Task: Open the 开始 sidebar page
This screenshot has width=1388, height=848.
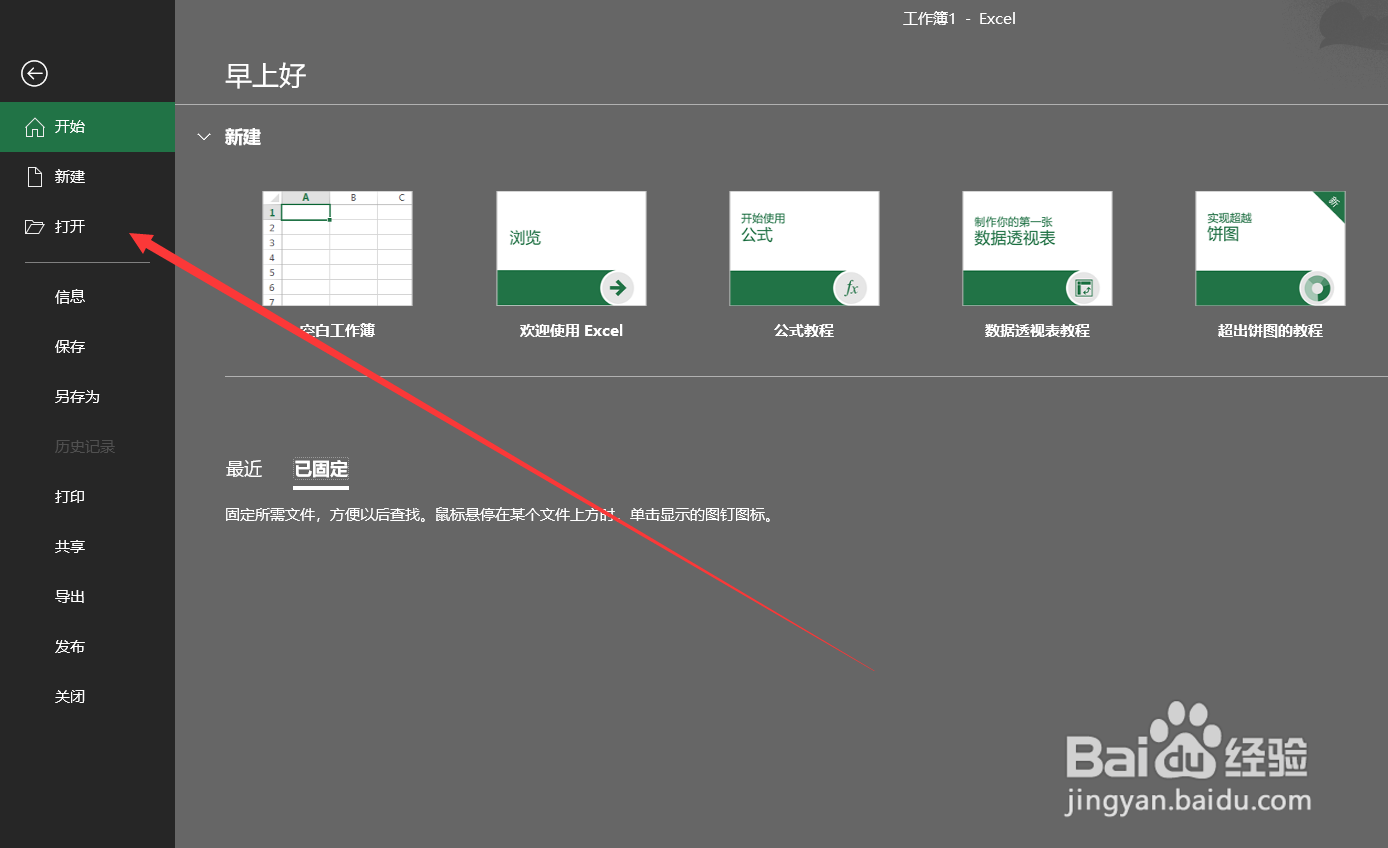Action: pyautogui.click(x=87, y=127)
